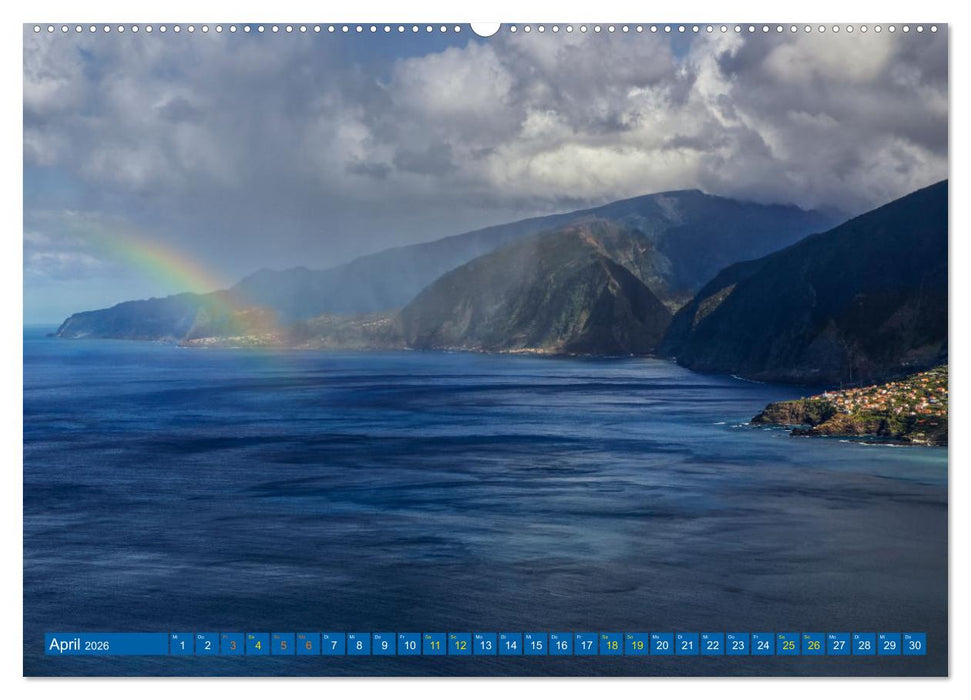Screen dimensions: 971x700
Task: Click the orange Easter Monday date 6
Action: point(308,646)
